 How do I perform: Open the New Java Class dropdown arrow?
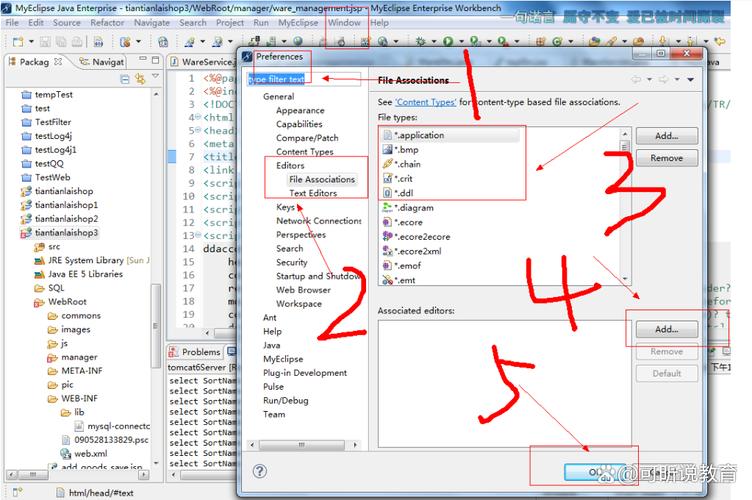[571, 42]
